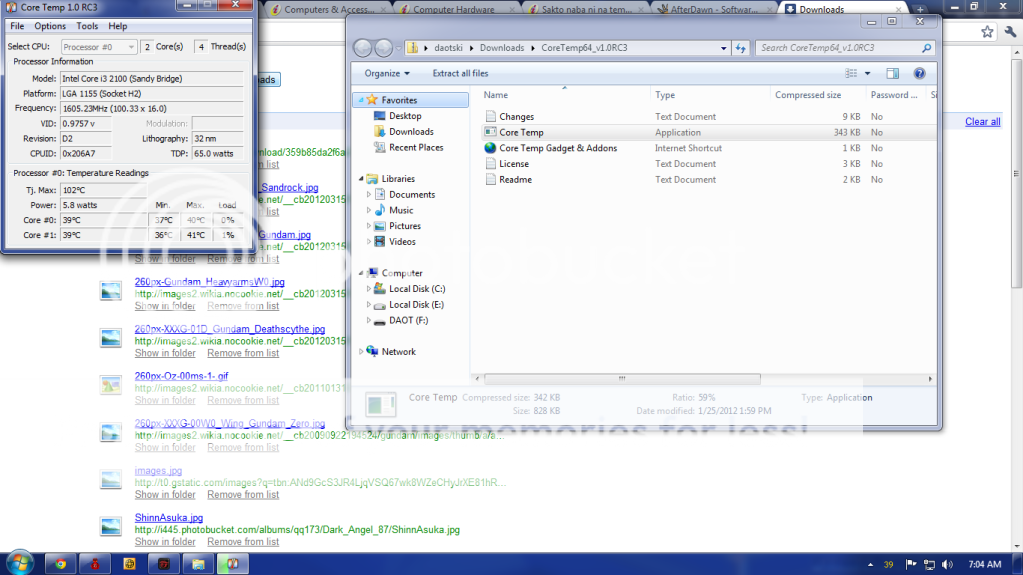This screenshot has height=575, width=1023.
Task: Expand the Music library
Action: click(x=369, y=210)
